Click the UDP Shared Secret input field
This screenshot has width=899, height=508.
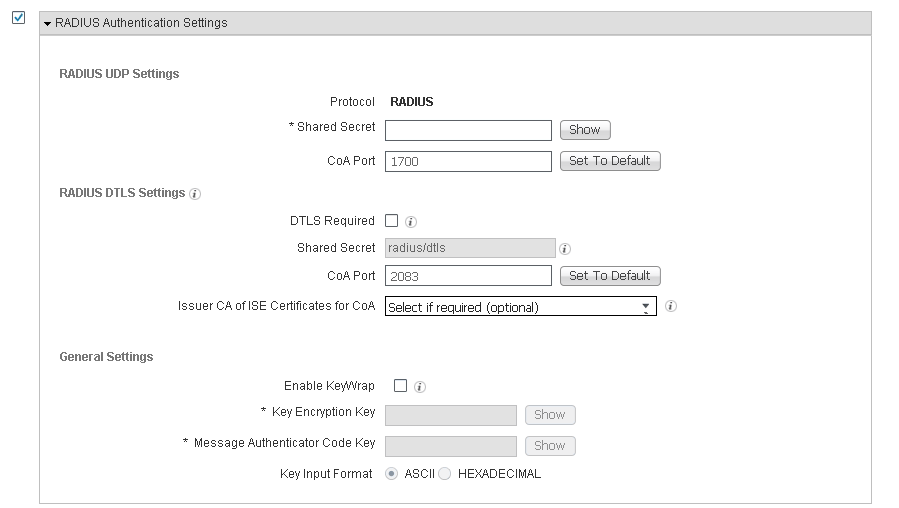[468, 130]
